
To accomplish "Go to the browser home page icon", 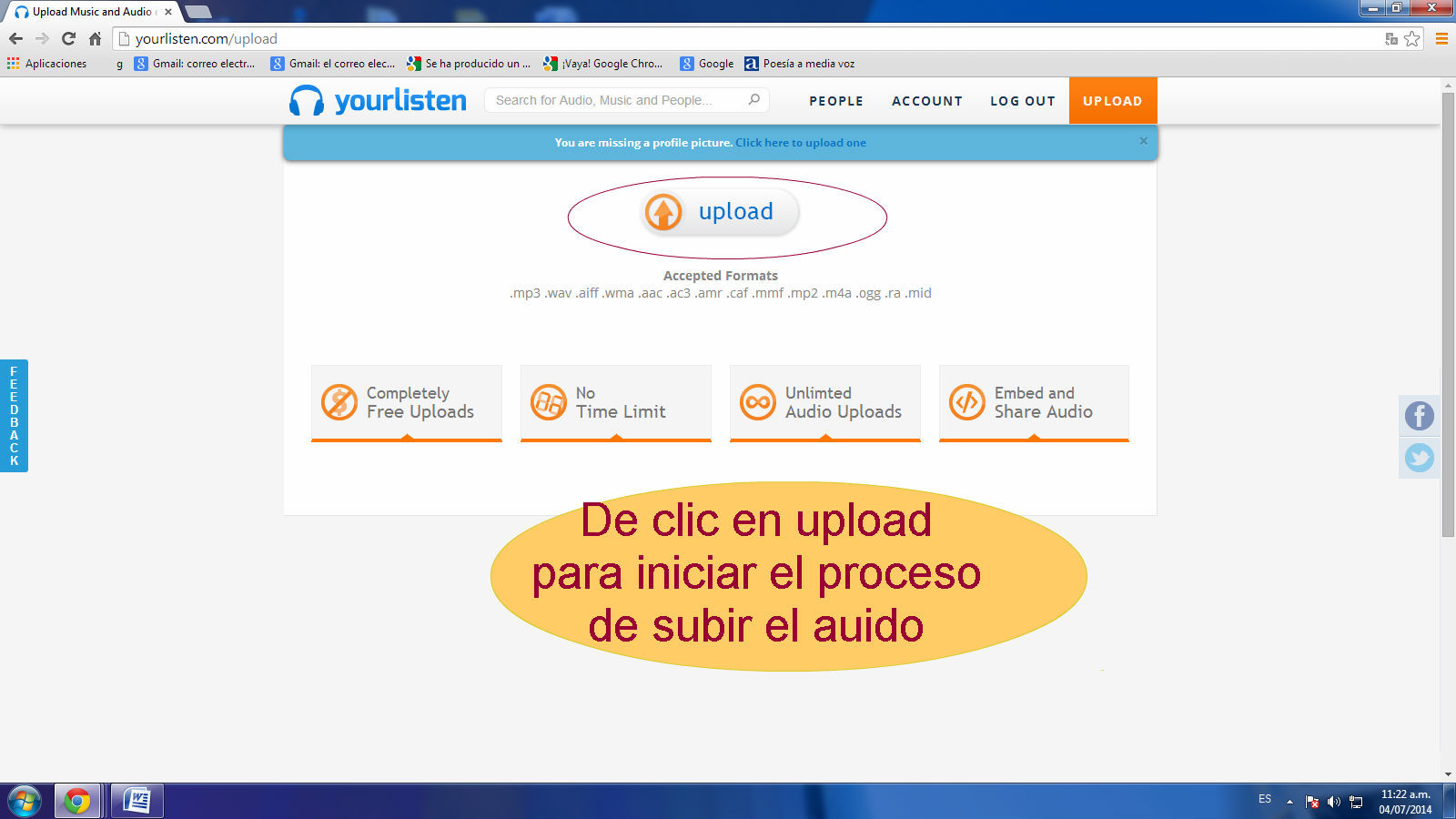I will tap(95, 38).
